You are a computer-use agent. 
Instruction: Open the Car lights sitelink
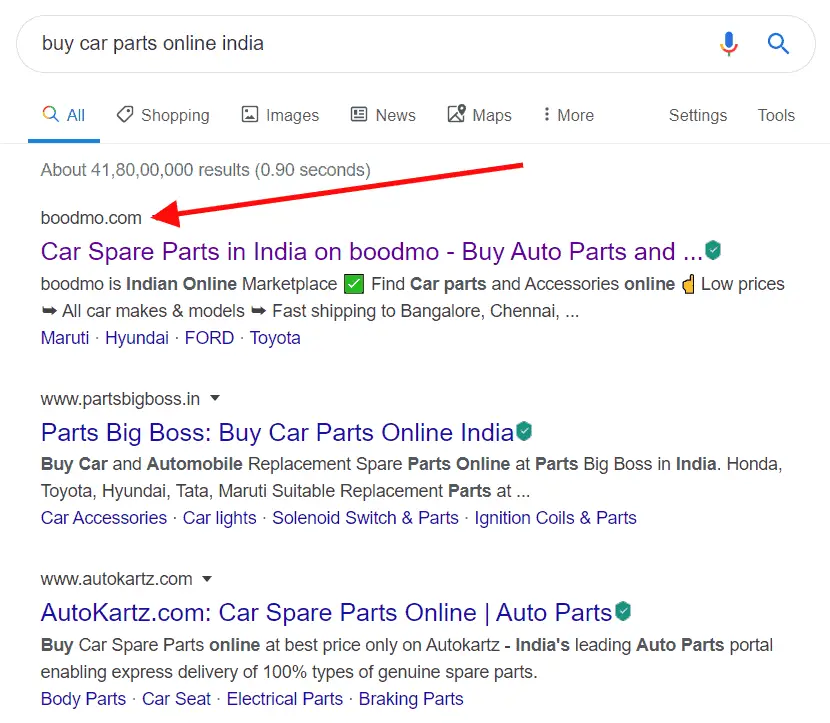click(219, 518)
